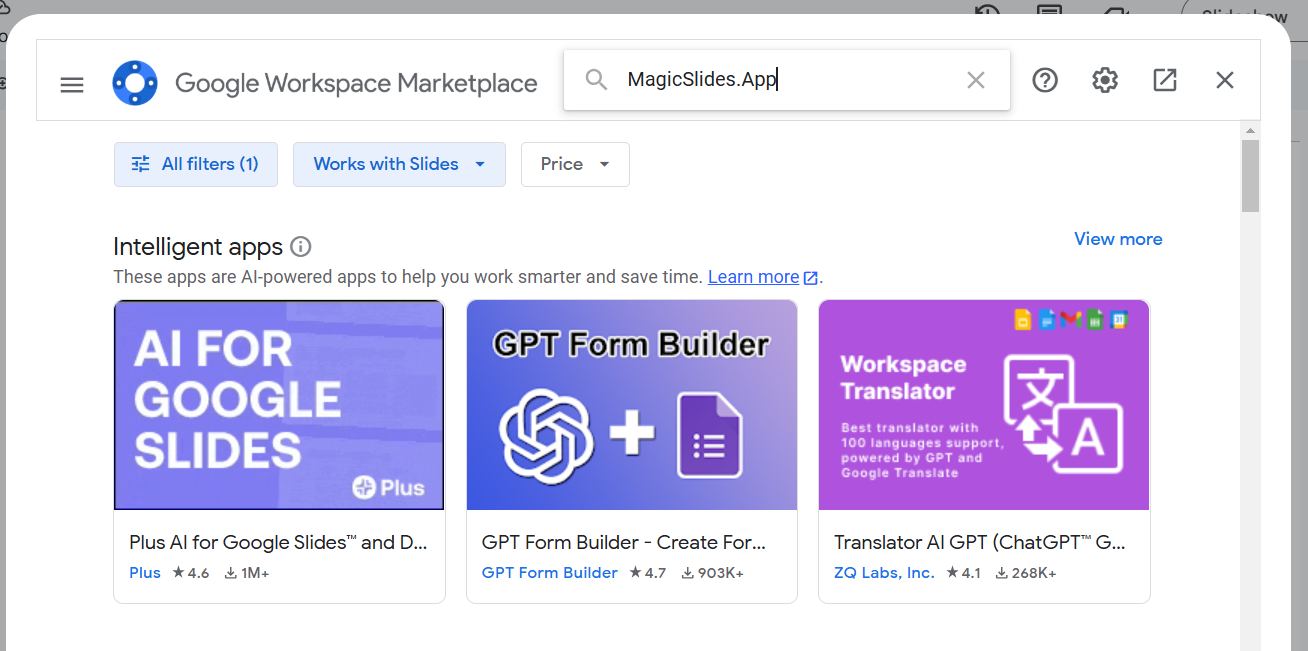Expand the Works with Slides dropdown
Viewport: 1308px width, 651px height.
pos(399,164)
